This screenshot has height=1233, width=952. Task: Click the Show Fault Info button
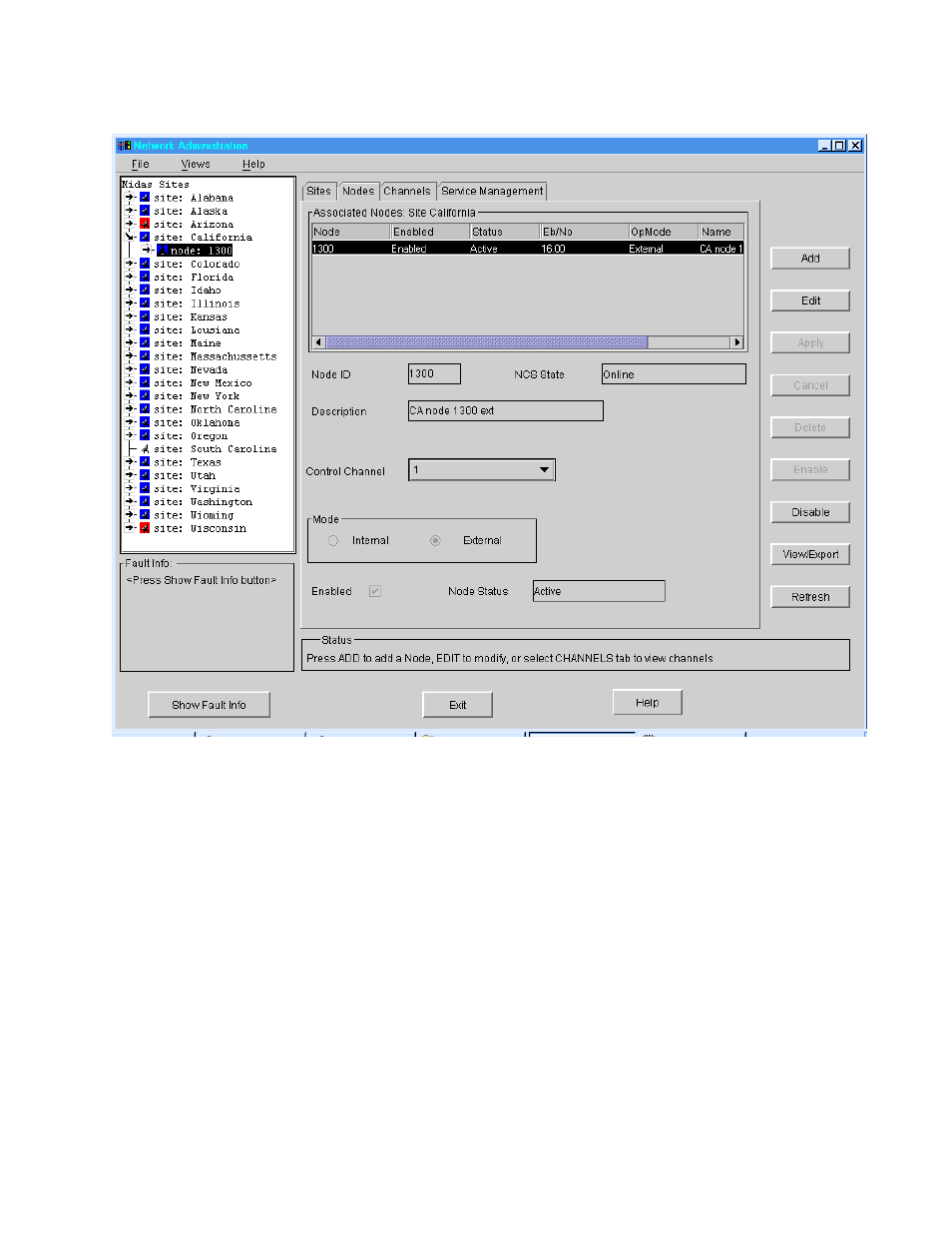pos(209,705)
